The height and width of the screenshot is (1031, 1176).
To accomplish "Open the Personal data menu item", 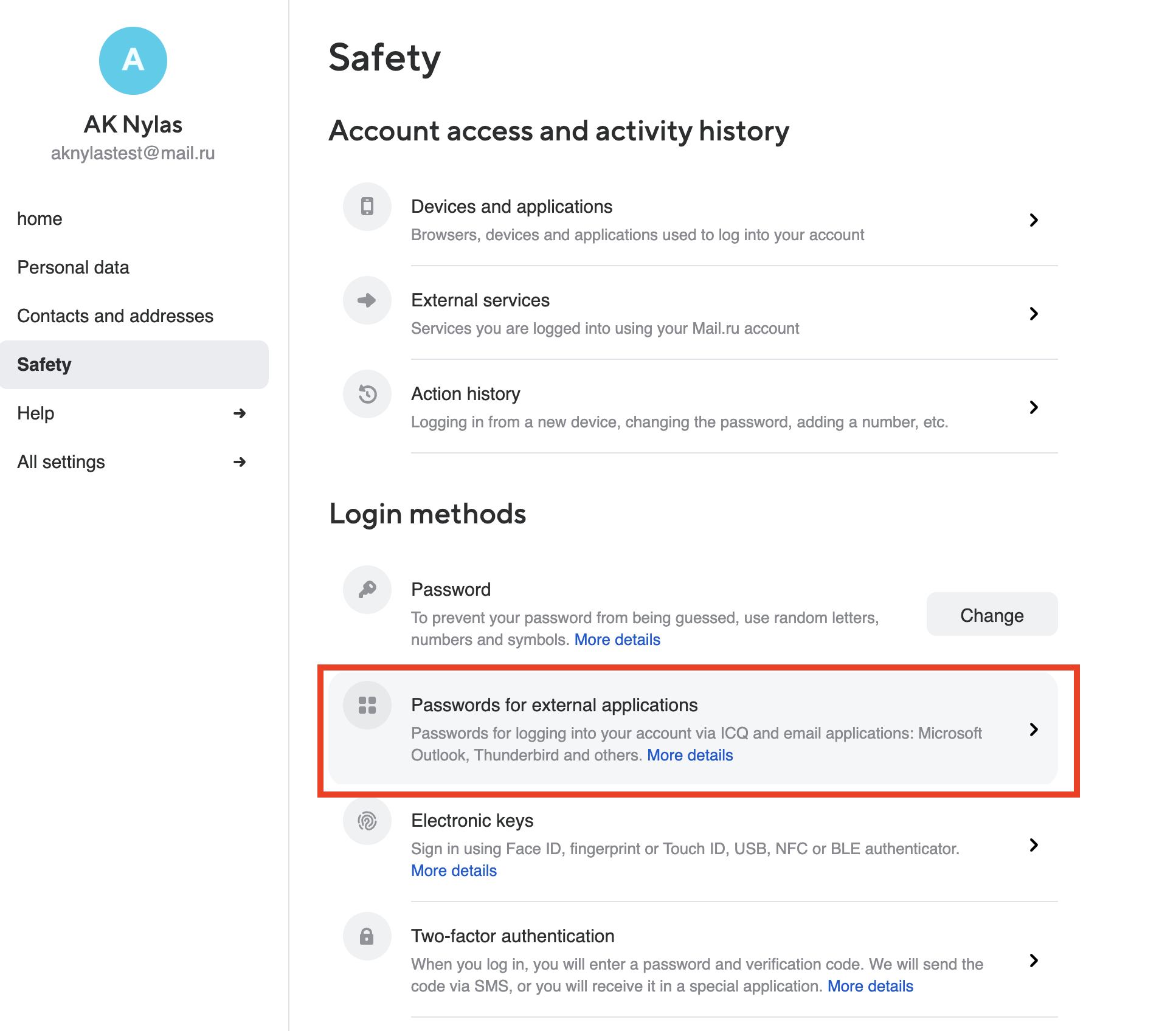I will [x=73, y=267].
